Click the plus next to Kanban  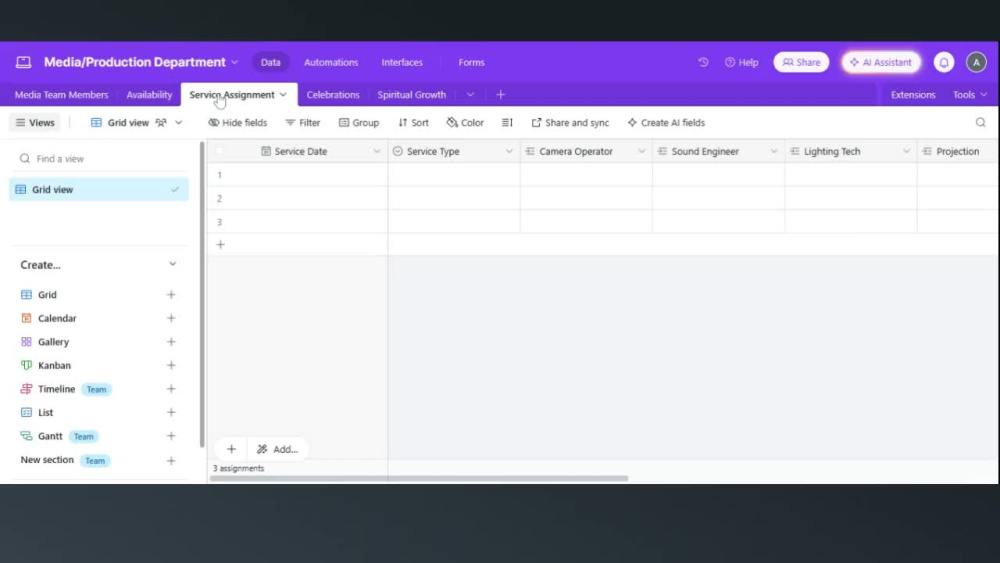click(x=171, y=365)
